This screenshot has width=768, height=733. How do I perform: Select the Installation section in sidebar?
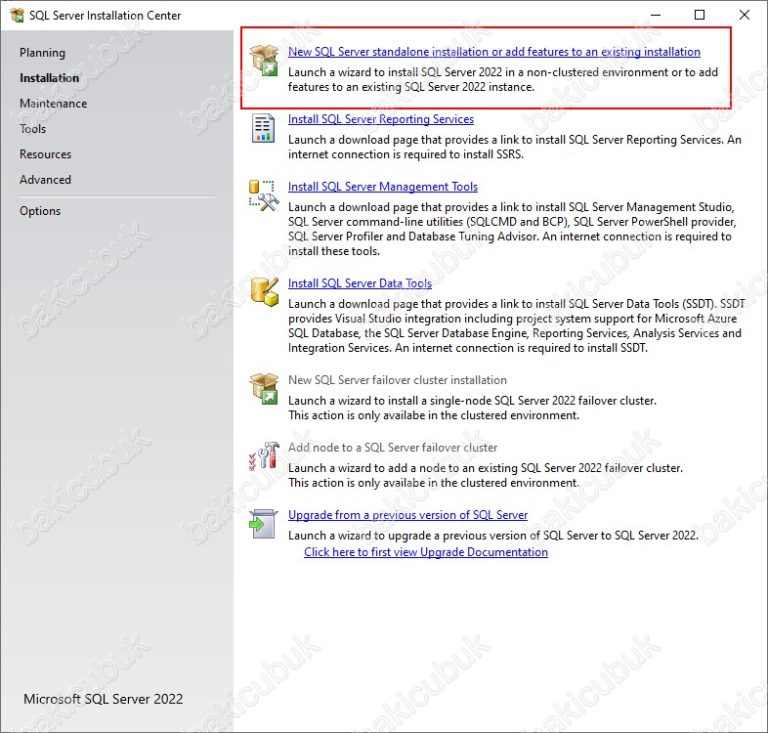[x=49, y=78]
